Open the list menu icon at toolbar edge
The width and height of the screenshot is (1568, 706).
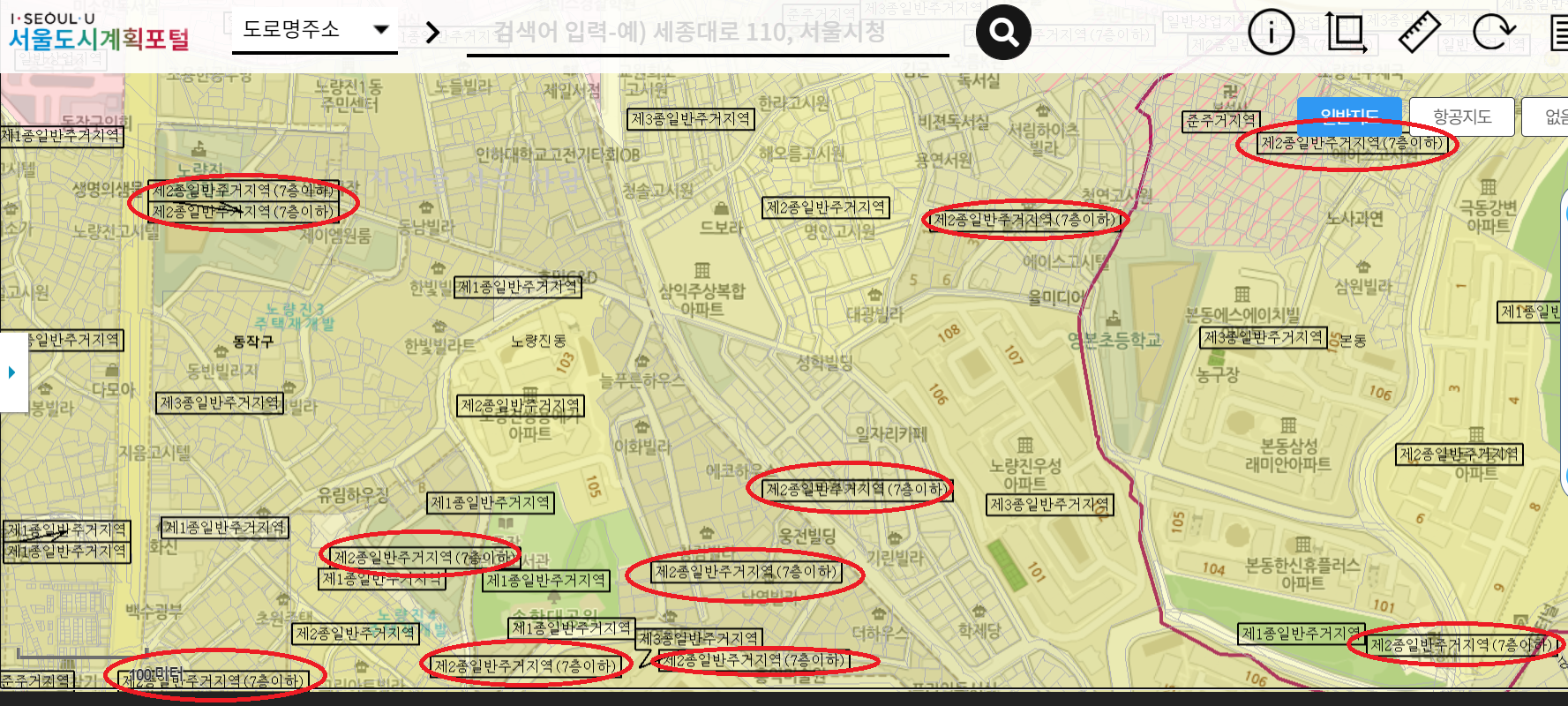point(1559,34)
